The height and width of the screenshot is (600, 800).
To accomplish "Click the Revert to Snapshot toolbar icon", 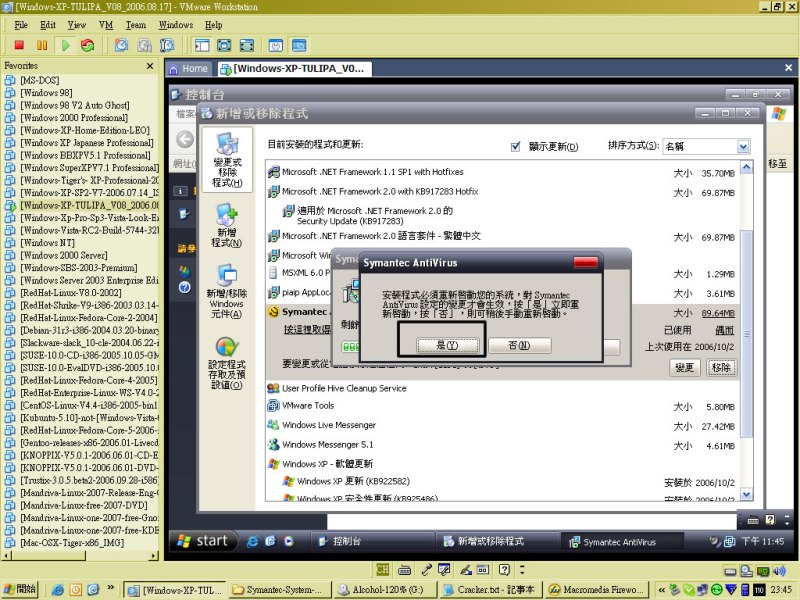I will click(144, 45).
